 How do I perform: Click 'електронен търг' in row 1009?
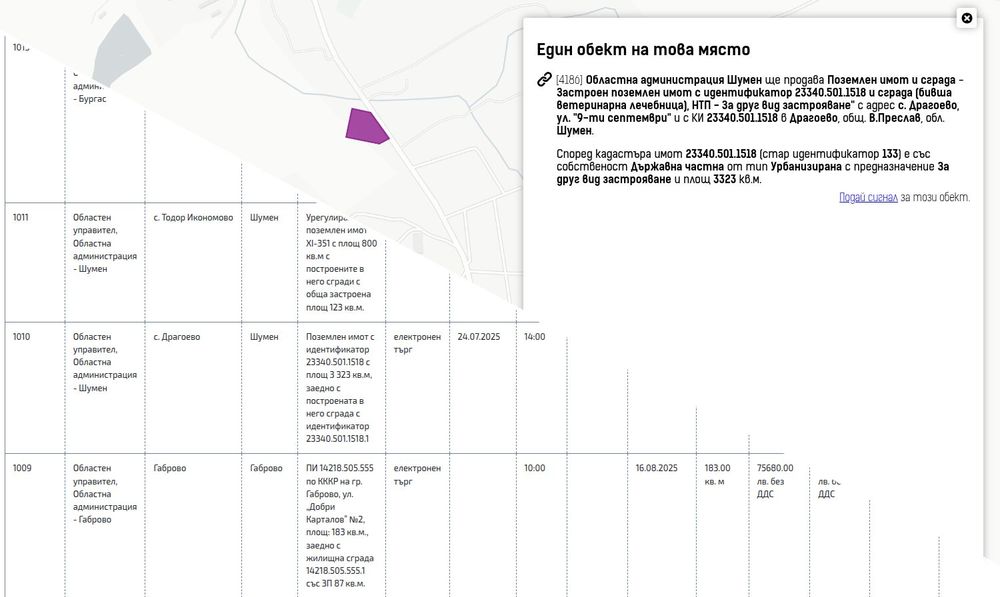(417, 475)
